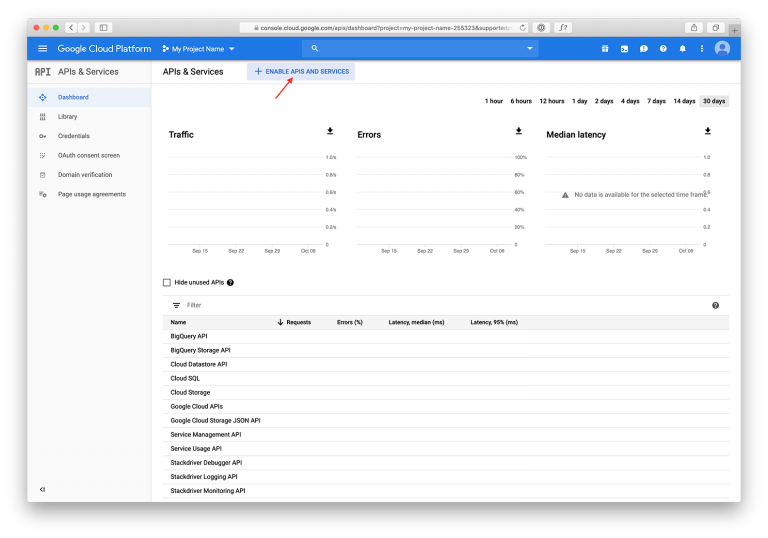768x538 pixels.
Task: Open the notifications bell
Action: [682, 49]
